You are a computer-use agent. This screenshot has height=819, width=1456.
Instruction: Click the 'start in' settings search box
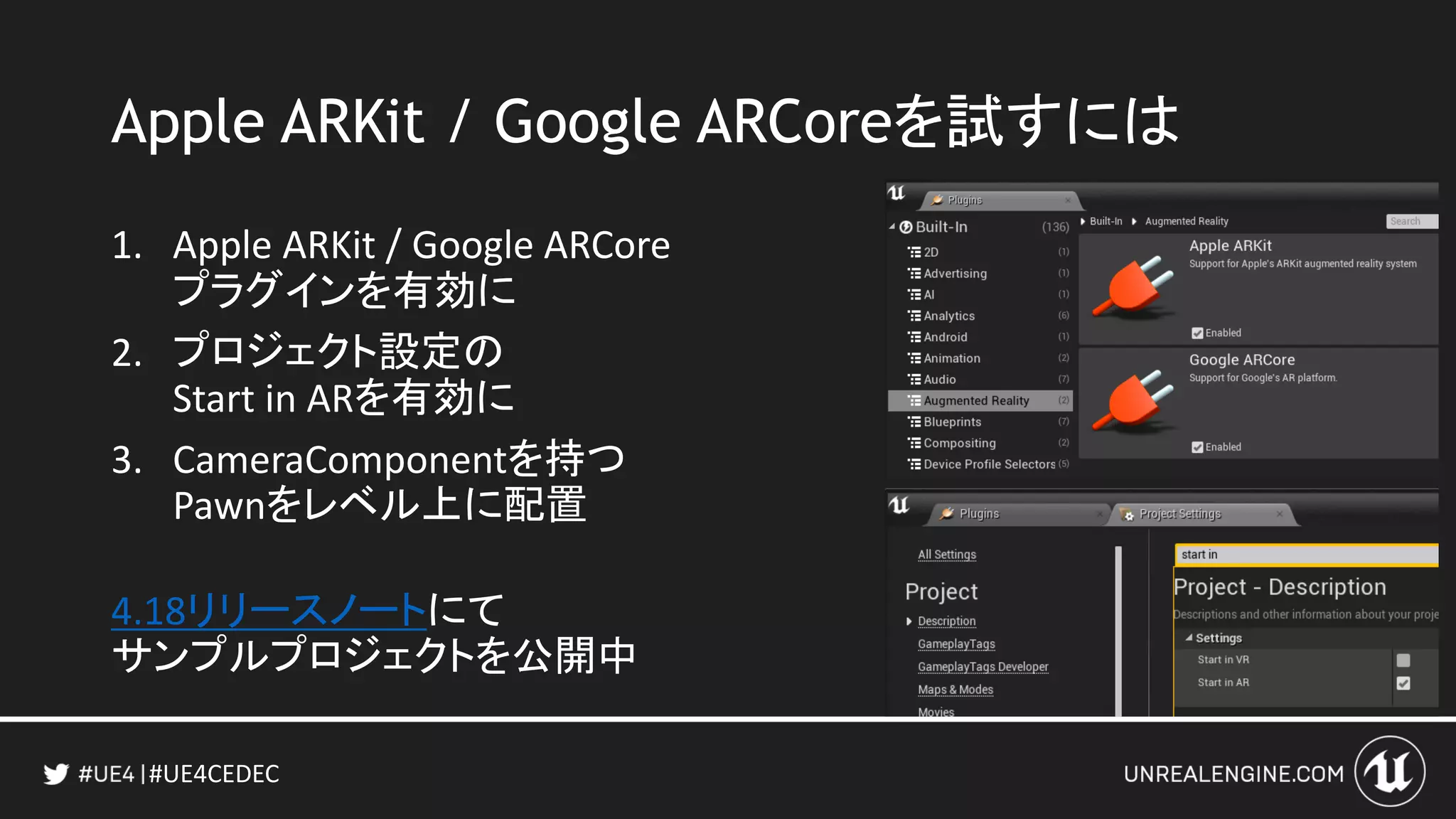point(1307,555)
